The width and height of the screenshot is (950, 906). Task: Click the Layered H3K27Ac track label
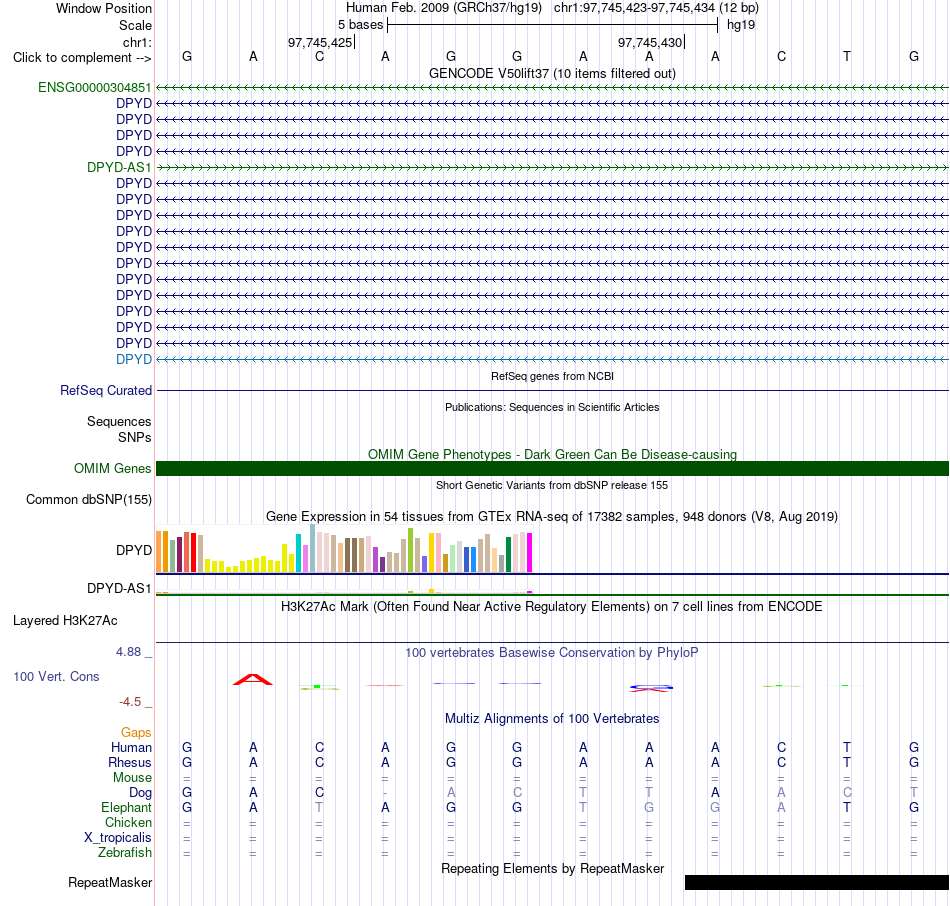pyautogui.click(x=65, y=621)
